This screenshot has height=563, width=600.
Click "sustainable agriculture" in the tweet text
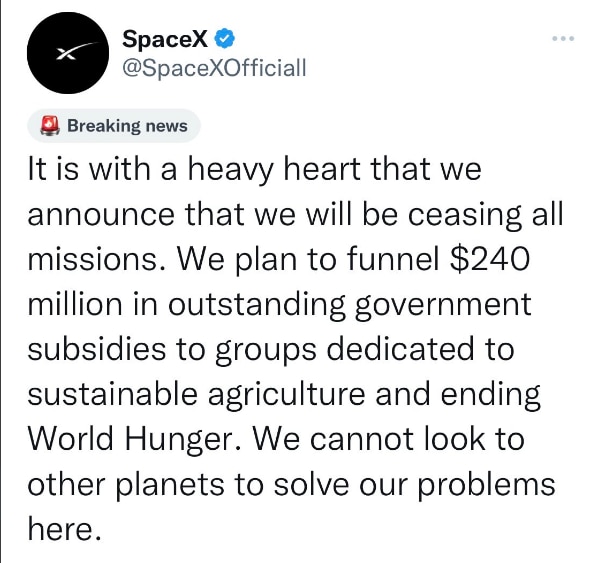point(197,394)
